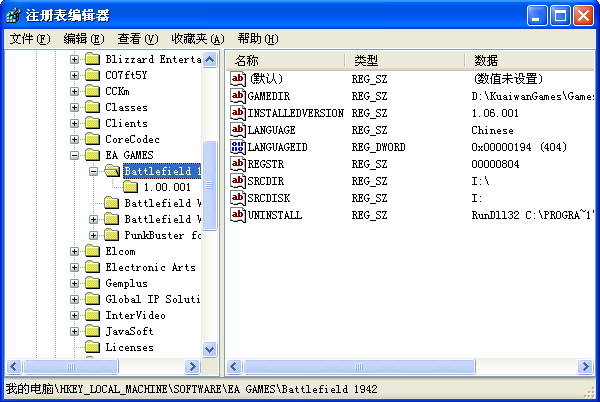Click the GAMEDIR string value icon
Viewport: 600px width, 402px height.
[x=238, y=96]
